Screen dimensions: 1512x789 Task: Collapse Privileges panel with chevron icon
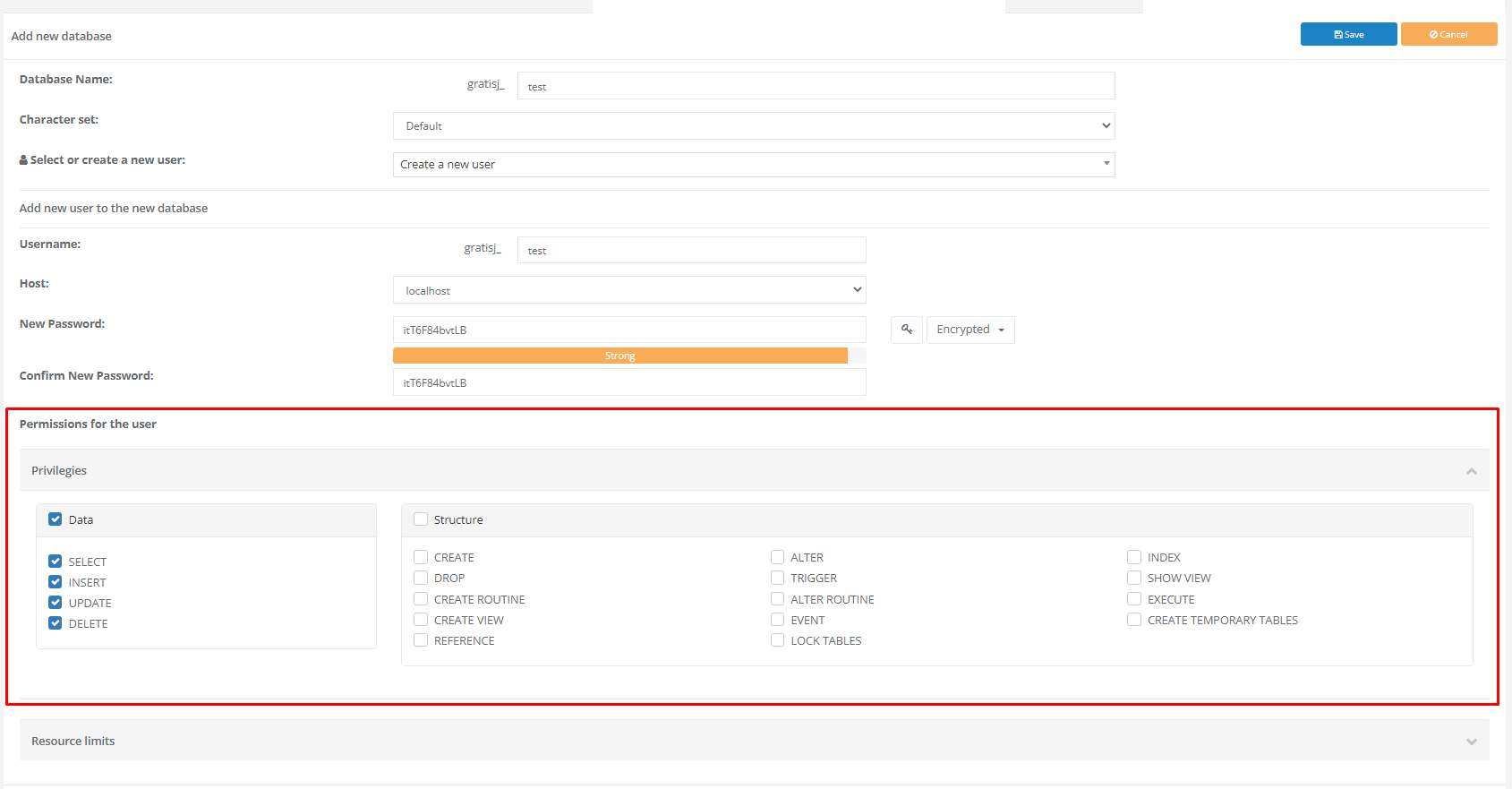coord(1471,471)
